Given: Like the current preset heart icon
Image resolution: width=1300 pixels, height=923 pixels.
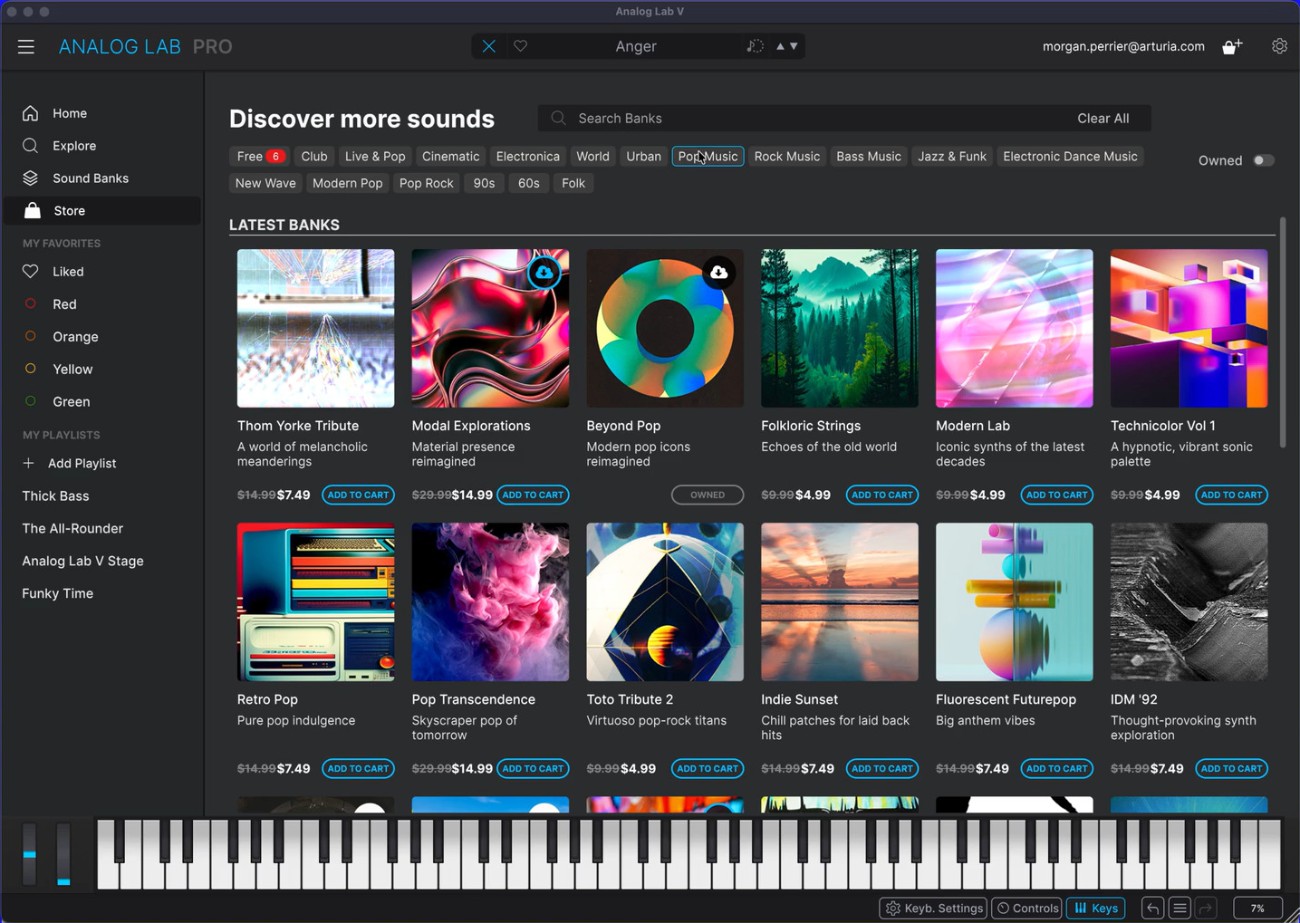Looking at the screenshot, I should pos(520,46).
